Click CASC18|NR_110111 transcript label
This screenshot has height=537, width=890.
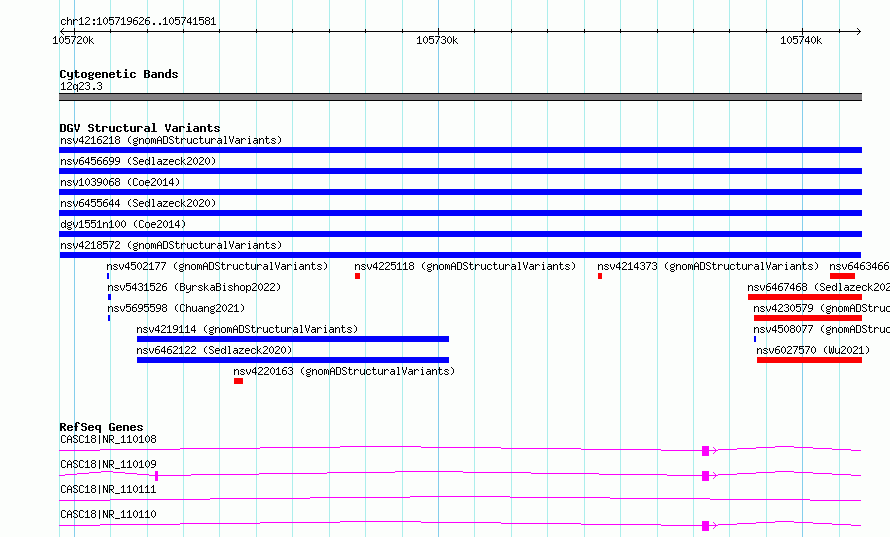click(x=108, y=489)
